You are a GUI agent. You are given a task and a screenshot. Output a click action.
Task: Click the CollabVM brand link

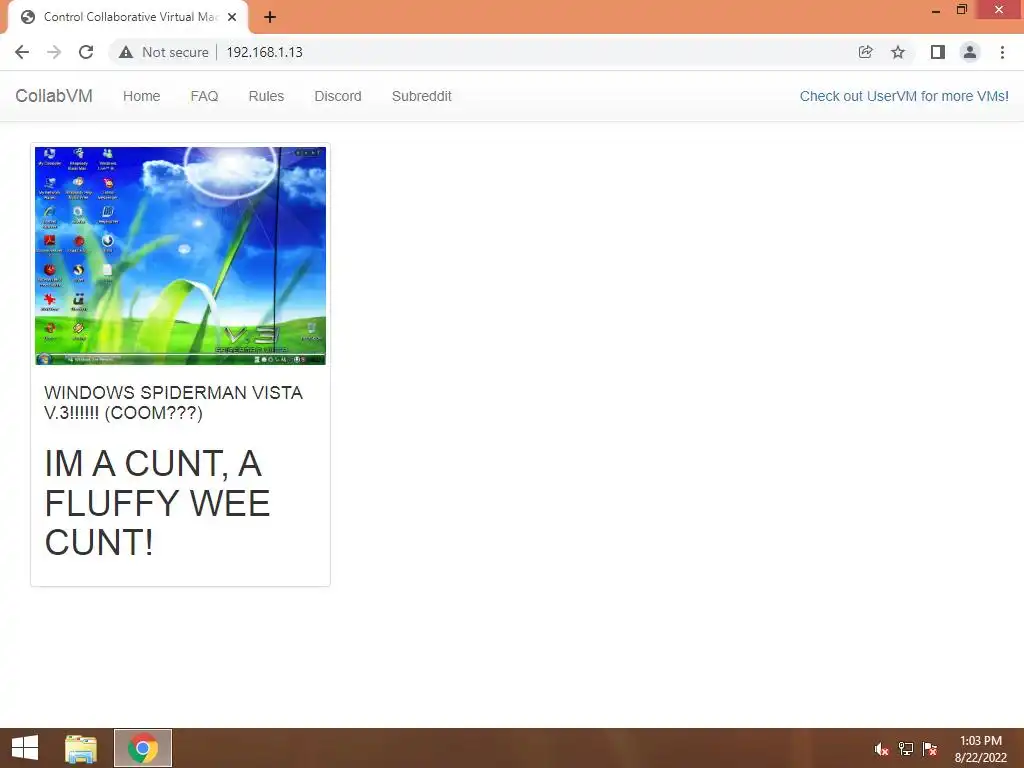tap(54, 96)
